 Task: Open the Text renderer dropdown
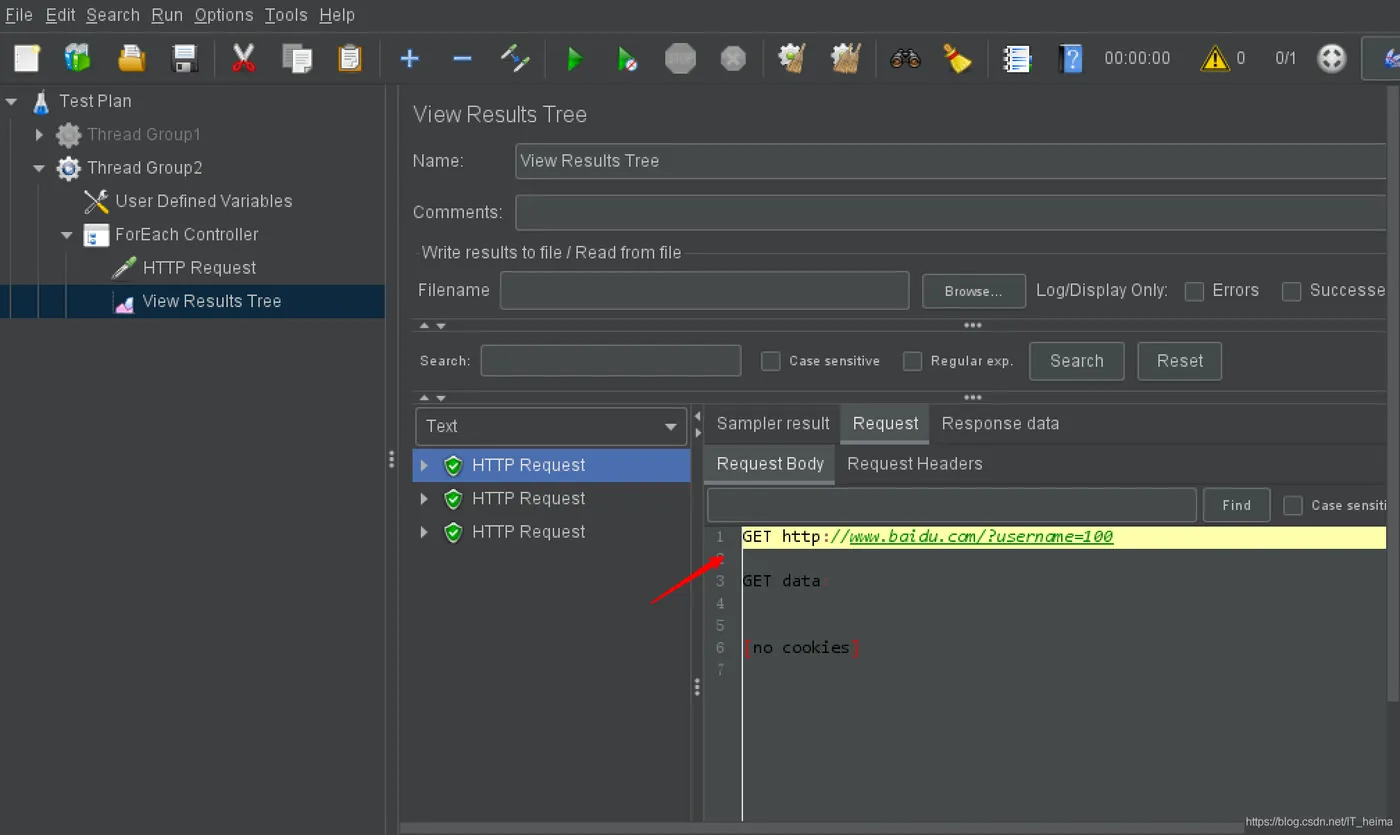pos(551,427)
